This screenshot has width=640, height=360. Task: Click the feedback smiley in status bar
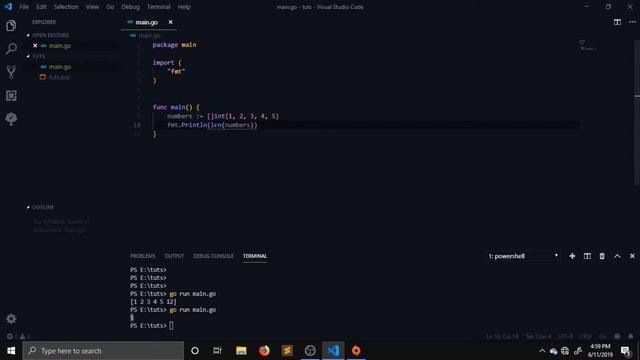617,336
